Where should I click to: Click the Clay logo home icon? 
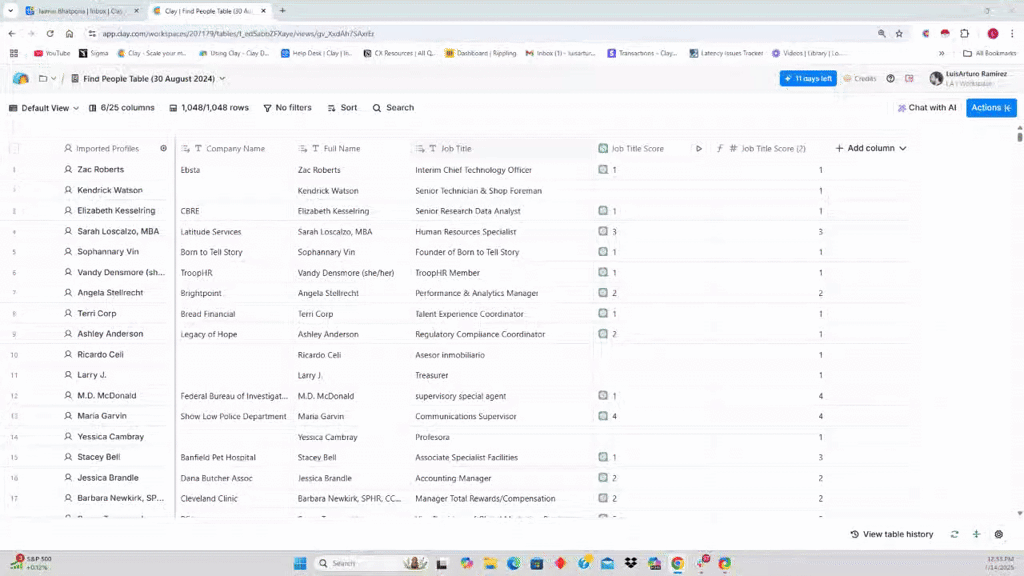20,78
